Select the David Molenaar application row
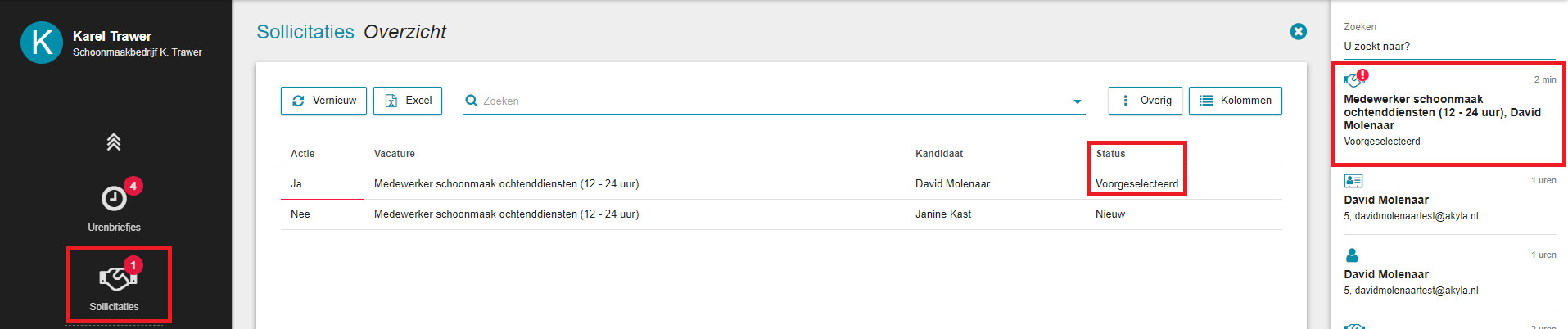Screen dimensions: 1568x329 tap(781, 184)
